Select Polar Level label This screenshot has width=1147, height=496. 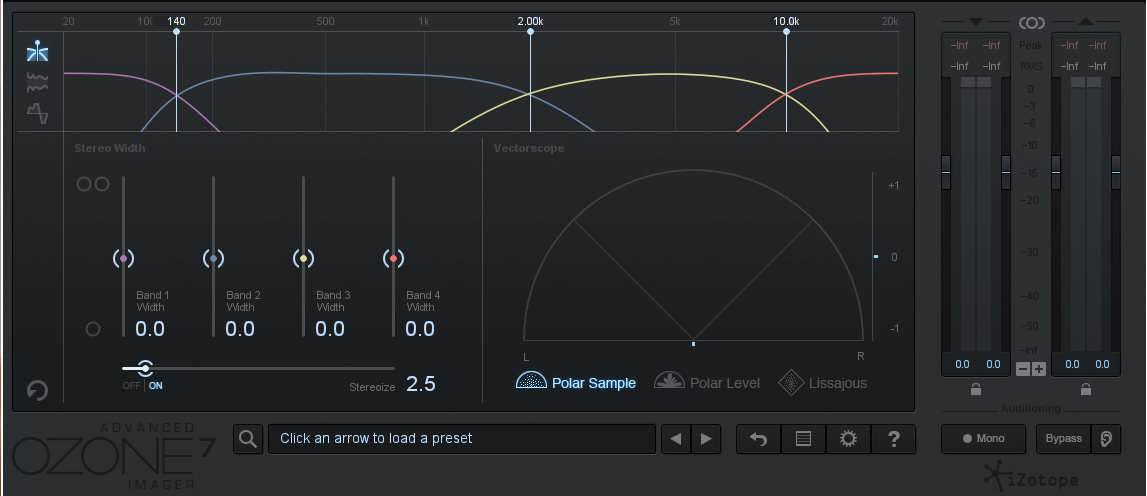click(725, 383)
